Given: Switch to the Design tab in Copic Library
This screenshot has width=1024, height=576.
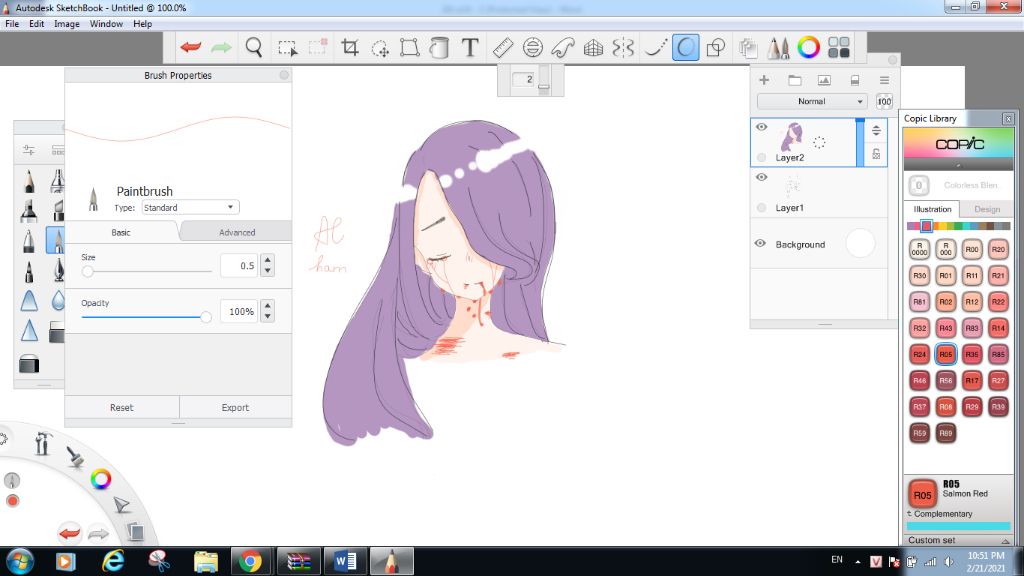Looking at the screenshot, I should (x=987, y=209).
